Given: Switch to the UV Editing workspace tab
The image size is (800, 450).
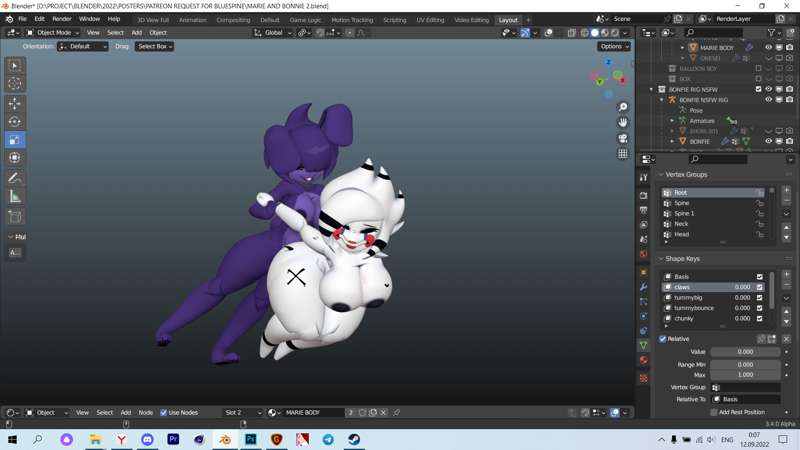Looking at the screenshot, I should click(x=430, y=20).
